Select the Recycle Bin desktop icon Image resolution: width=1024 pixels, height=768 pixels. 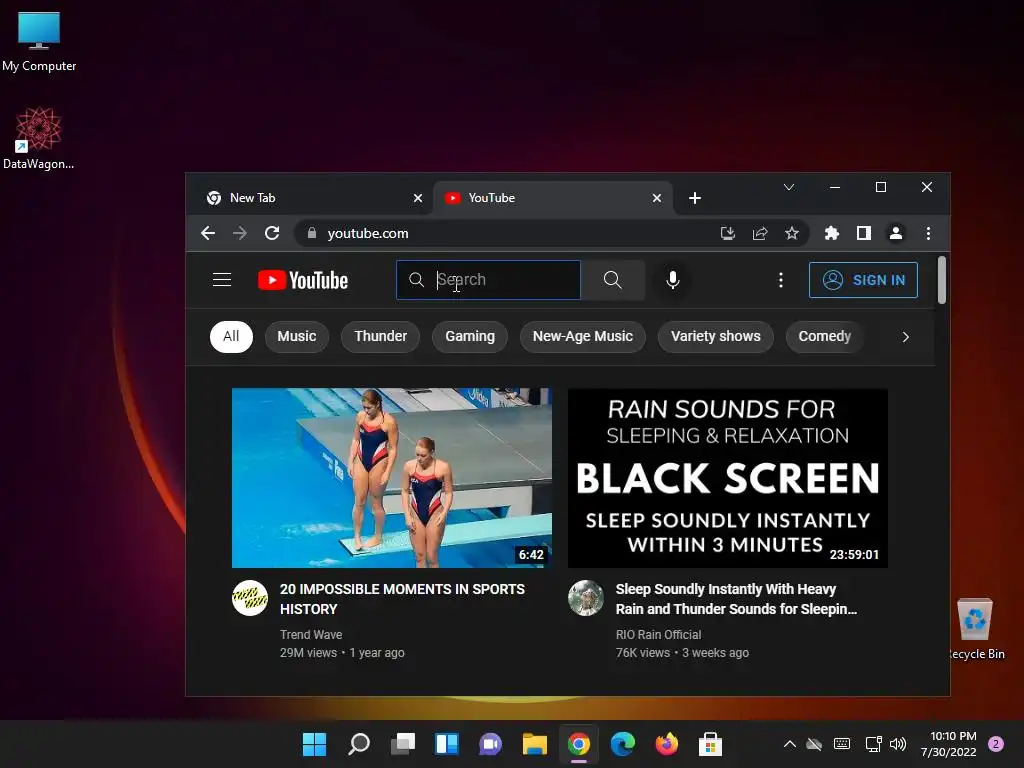coord(975,629)
